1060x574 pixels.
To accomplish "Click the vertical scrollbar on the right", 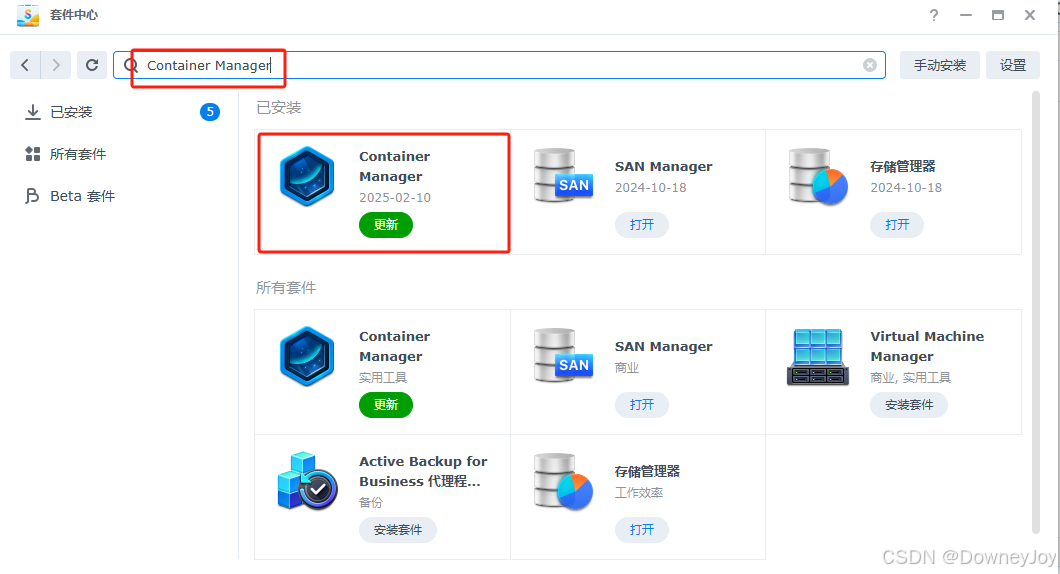I will tap(1035, 312).
